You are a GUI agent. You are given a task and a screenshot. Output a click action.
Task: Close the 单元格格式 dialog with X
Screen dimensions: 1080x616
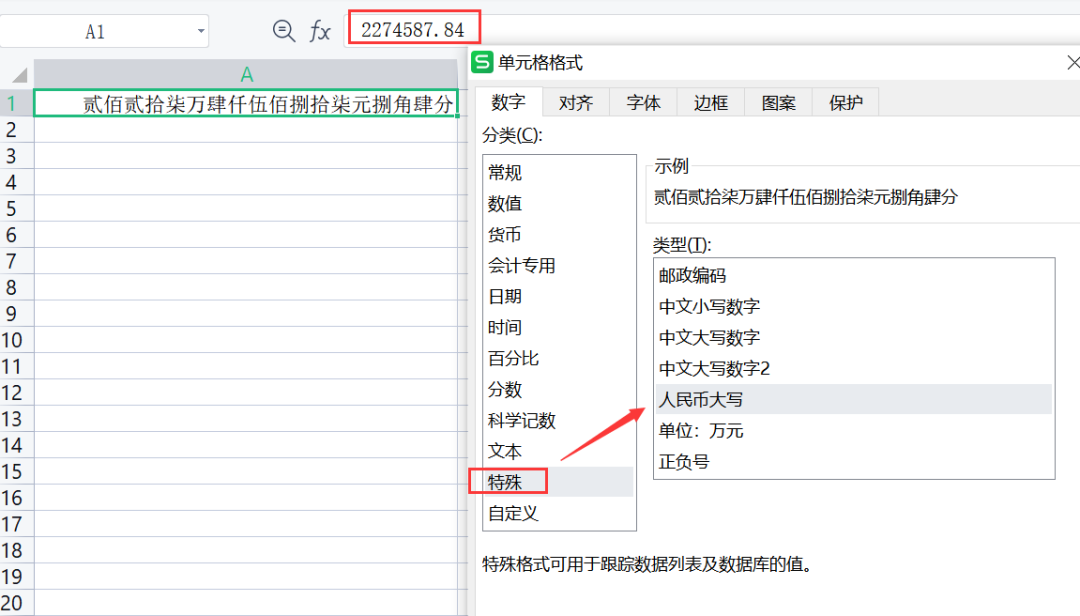1073,63
